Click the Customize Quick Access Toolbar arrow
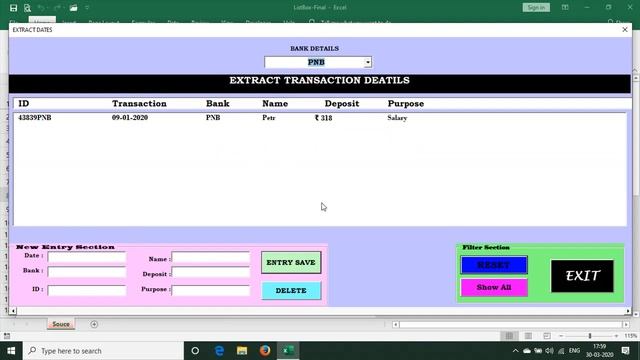Screen dimensions: 640x360 pyautogui.click(x=87, y=8)
